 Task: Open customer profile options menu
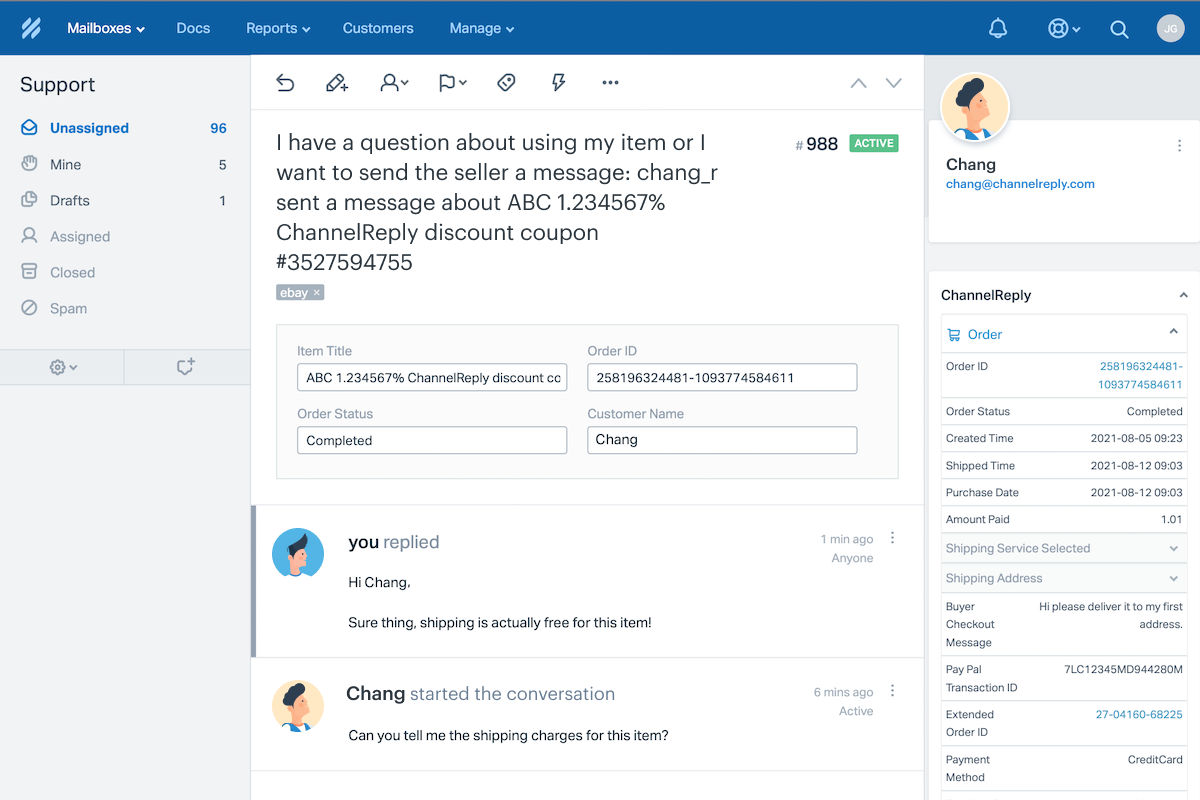coord(1179,146)
